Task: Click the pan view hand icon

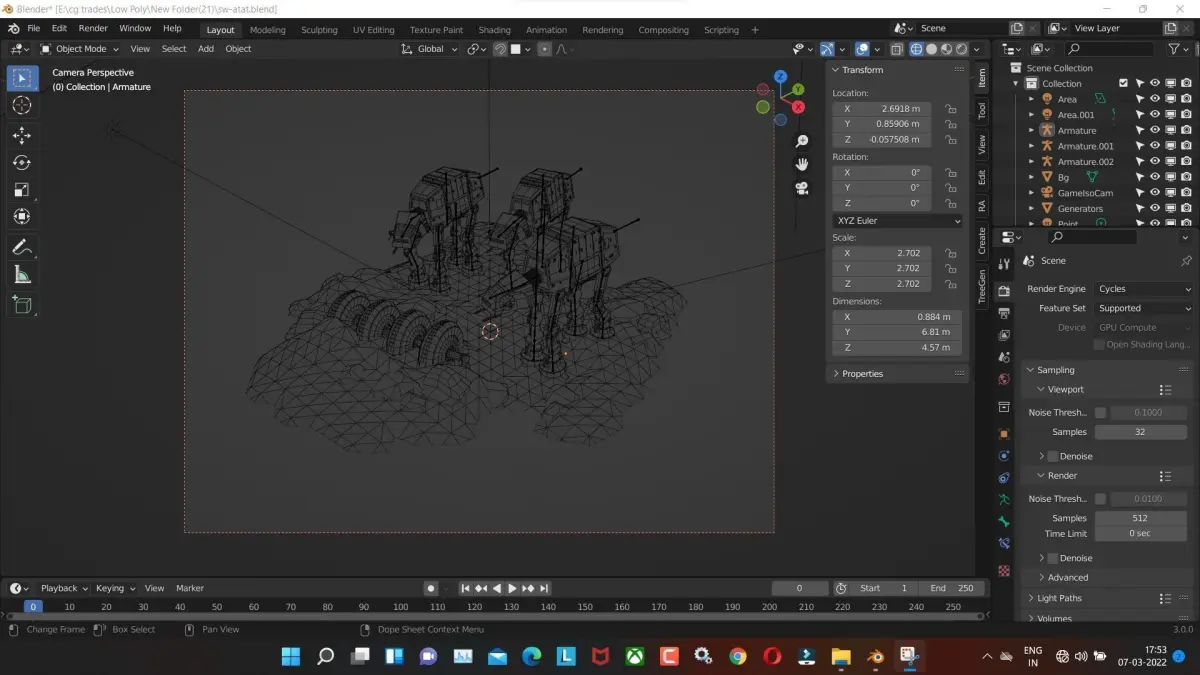Action: [802, 164]
